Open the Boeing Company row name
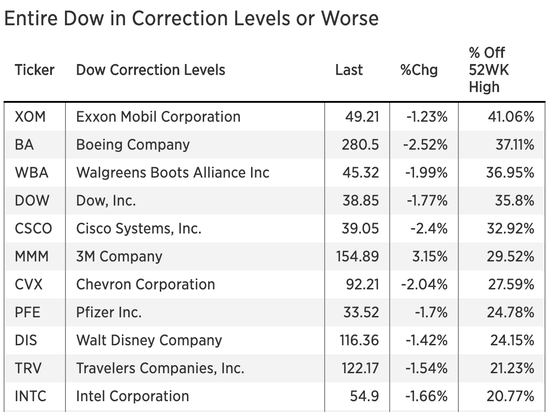This screenshot has height=412, width=550. [x=133, y=145]
